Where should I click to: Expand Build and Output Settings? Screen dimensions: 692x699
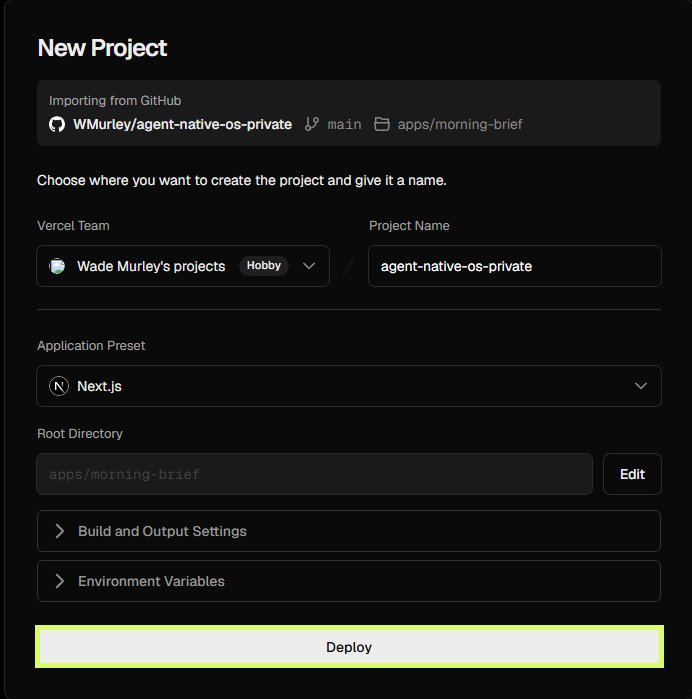(349, 531)
